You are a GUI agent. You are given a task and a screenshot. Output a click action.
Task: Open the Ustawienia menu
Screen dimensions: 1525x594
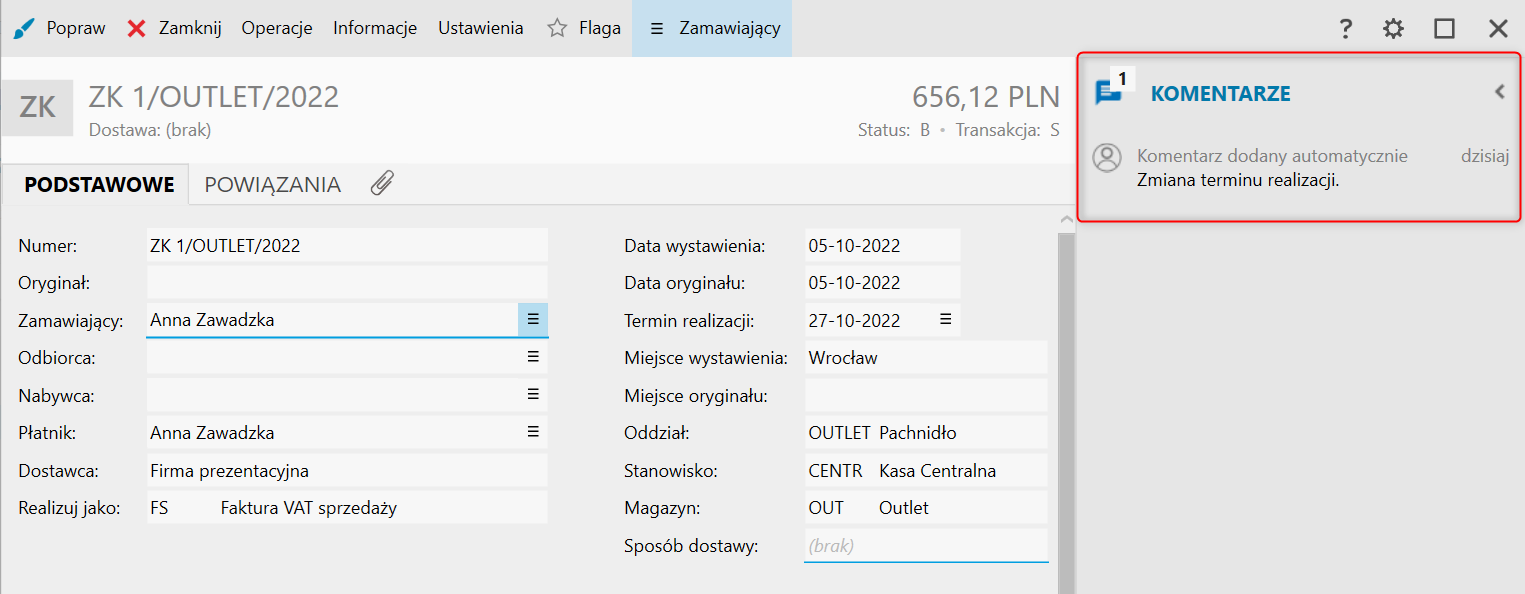point(481,28)
